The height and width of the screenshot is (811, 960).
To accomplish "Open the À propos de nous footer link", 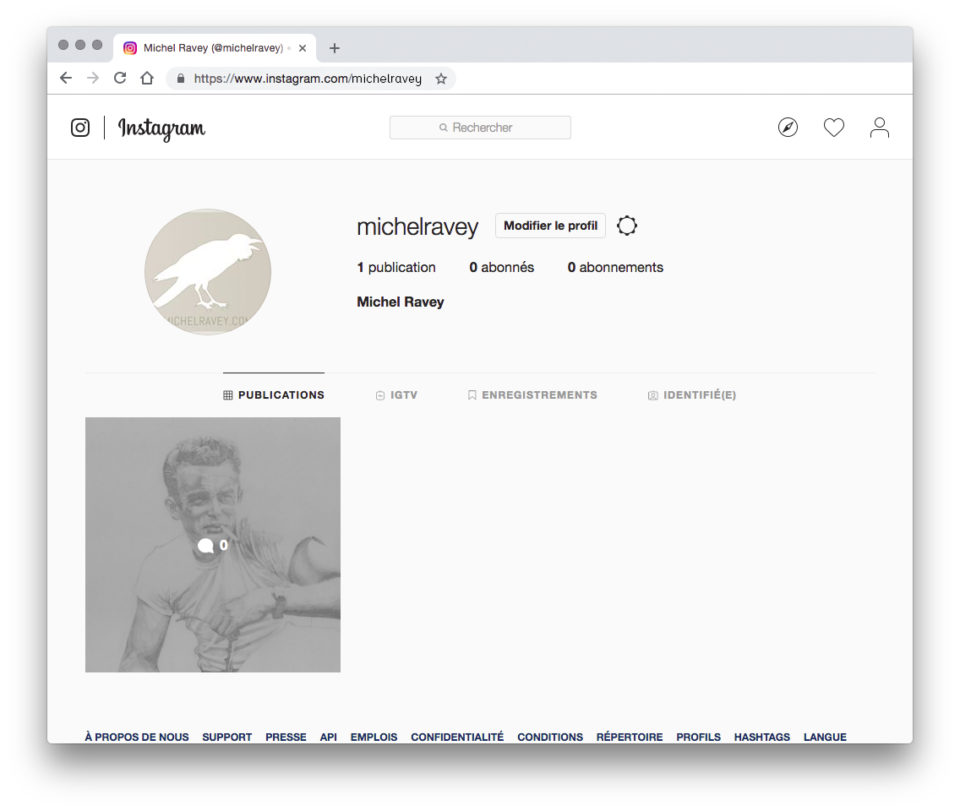I will click(x=137, y=737).
